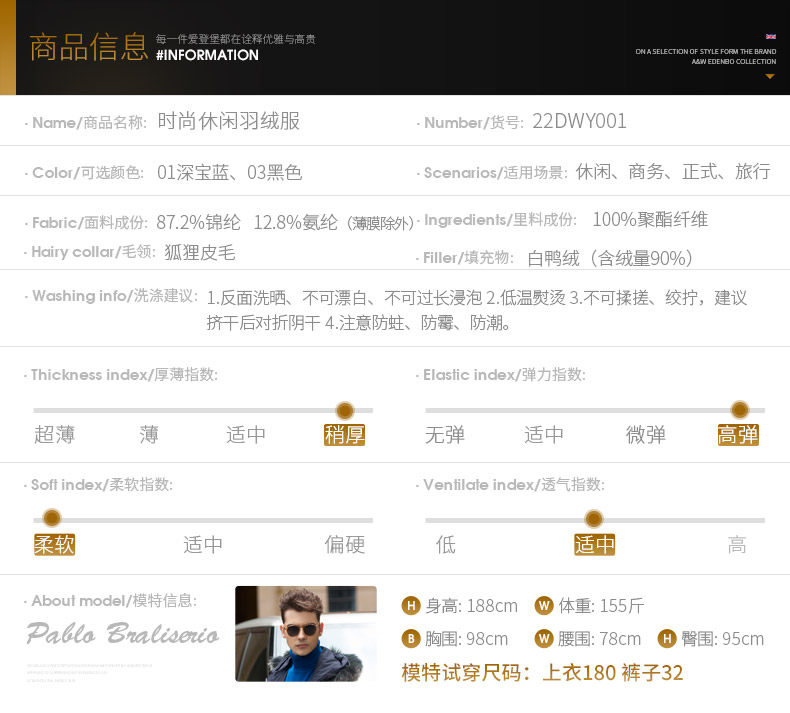Click the hip 'H' badge before 臀围
The width and height of the screenshot is (790, 713).
(x=667, y=639)
